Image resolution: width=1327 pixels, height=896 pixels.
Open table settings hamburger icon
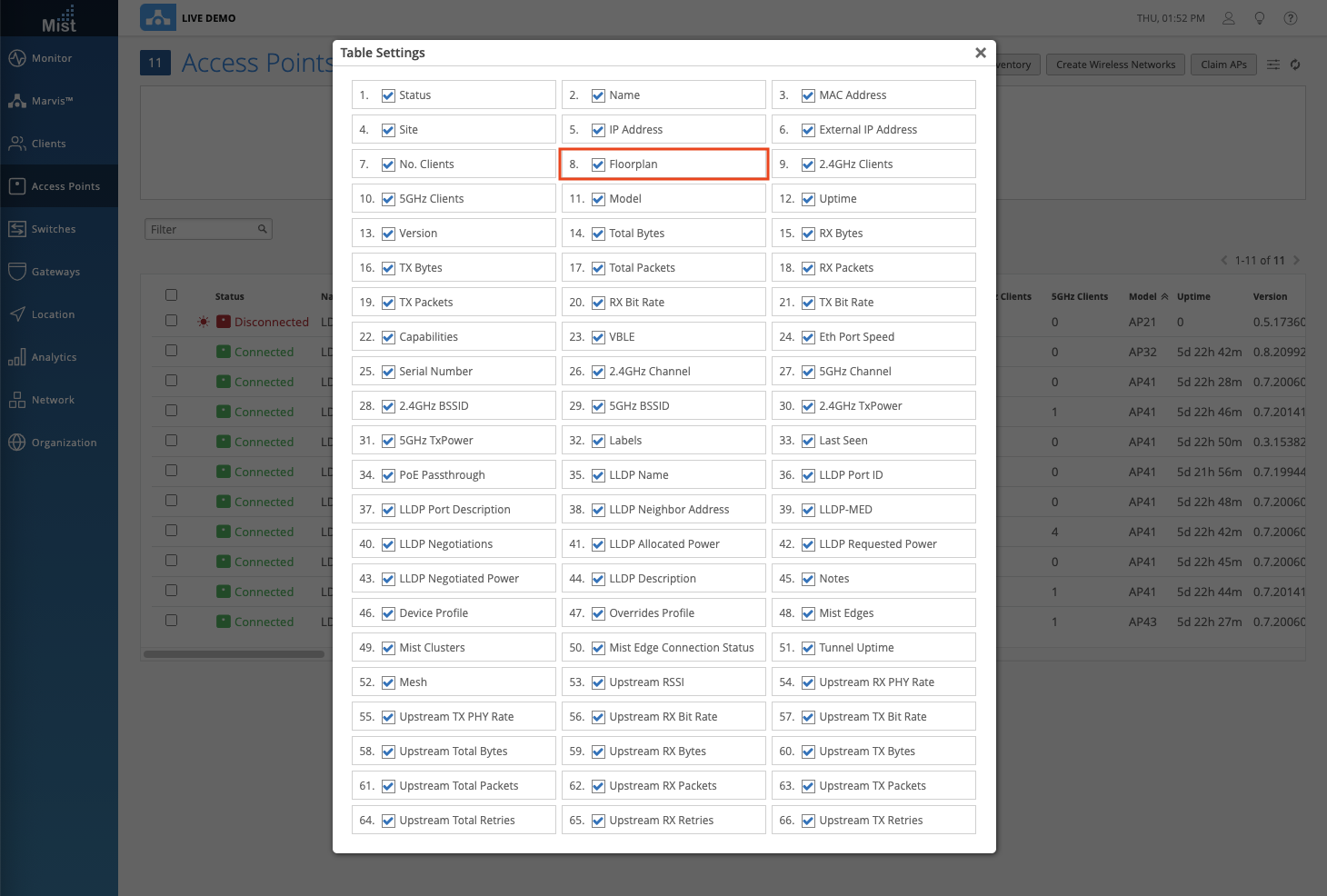[1273, 65]
